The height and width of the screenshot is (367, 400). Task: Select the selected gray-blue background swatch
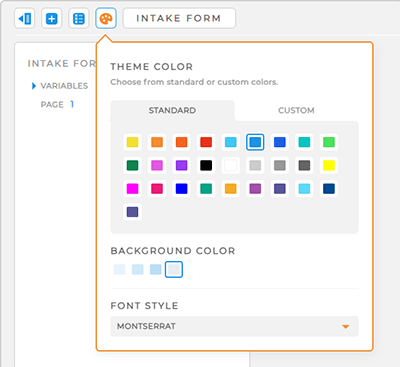tap(174, 269)
